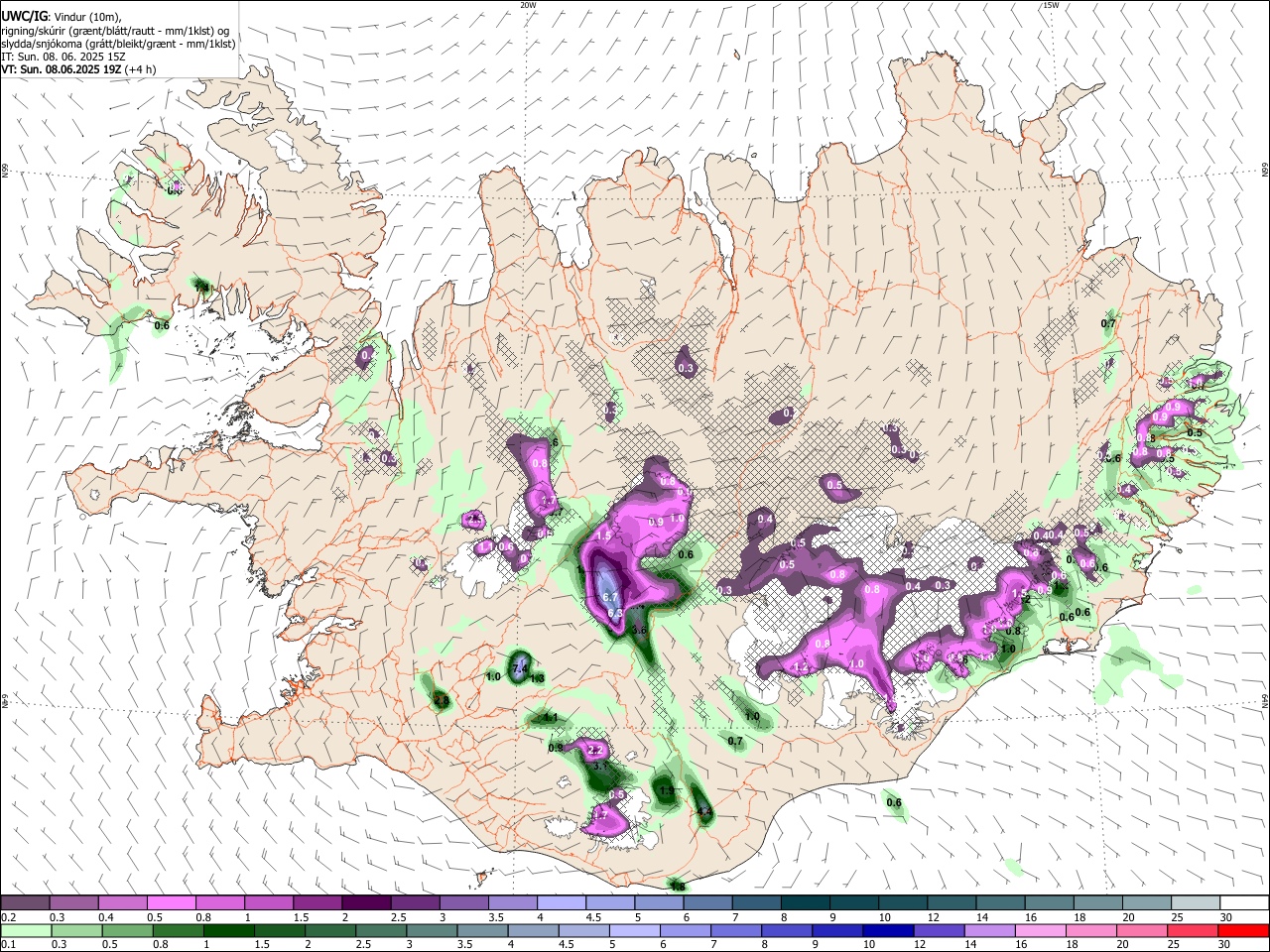Viewport: 1270px width, 952px height.
Task: Click the 6.7 precipitation value on the map
Action: [610, 597]
